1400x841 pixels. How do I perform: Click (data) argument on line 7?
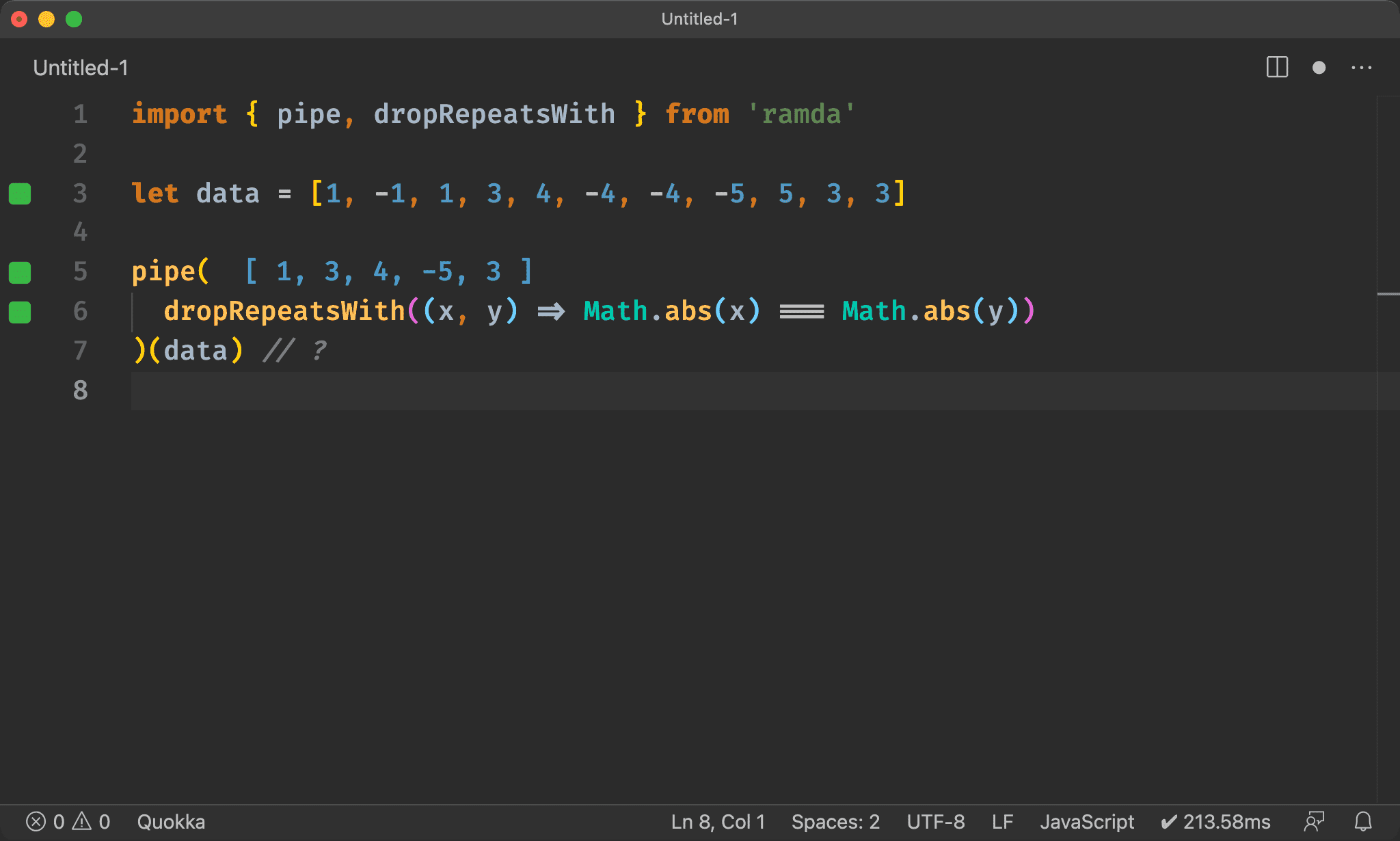point(196,351)
